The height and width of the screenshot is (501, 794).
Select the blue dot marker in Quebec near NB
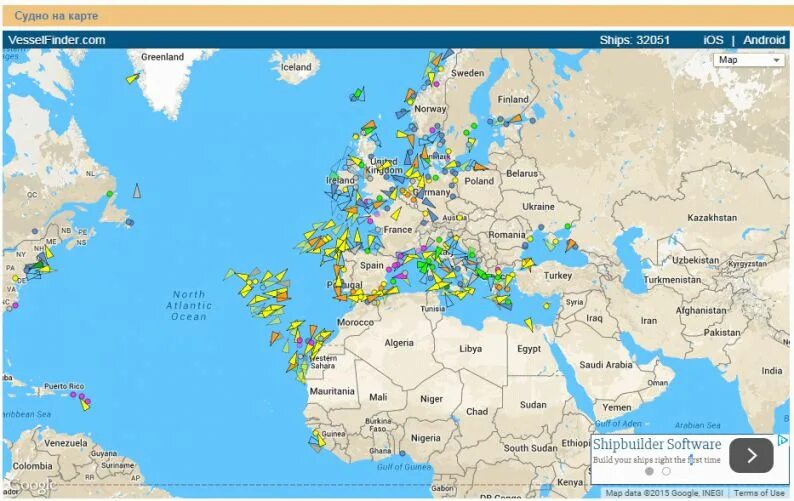pos(35,231)
